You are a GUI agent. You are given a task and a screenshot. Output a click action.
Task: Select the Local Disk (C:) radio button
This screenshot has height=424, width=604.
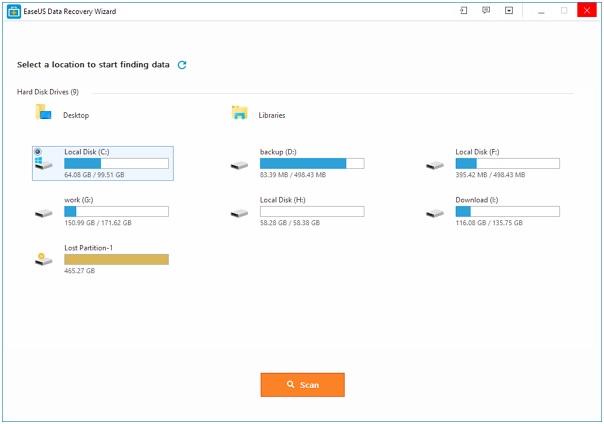(x=38, y=152)
